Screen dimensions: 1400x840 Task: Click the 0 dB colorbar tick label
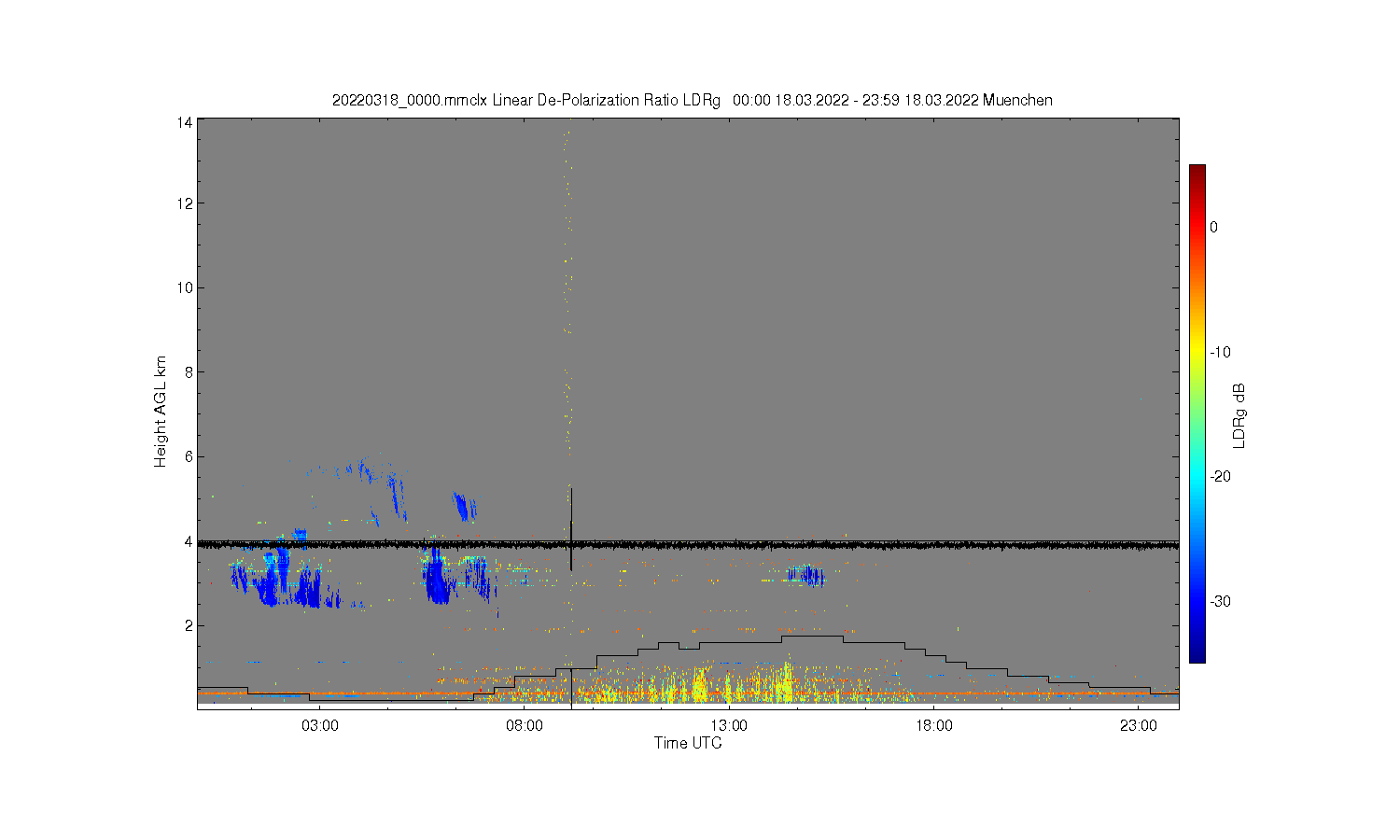coord(1213,227)
